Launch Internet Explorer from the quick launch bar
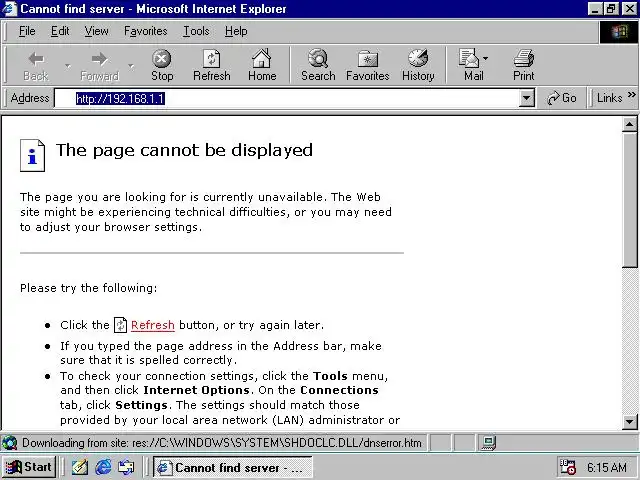This screenshot has height=480, width=640. tap(103, 467)
